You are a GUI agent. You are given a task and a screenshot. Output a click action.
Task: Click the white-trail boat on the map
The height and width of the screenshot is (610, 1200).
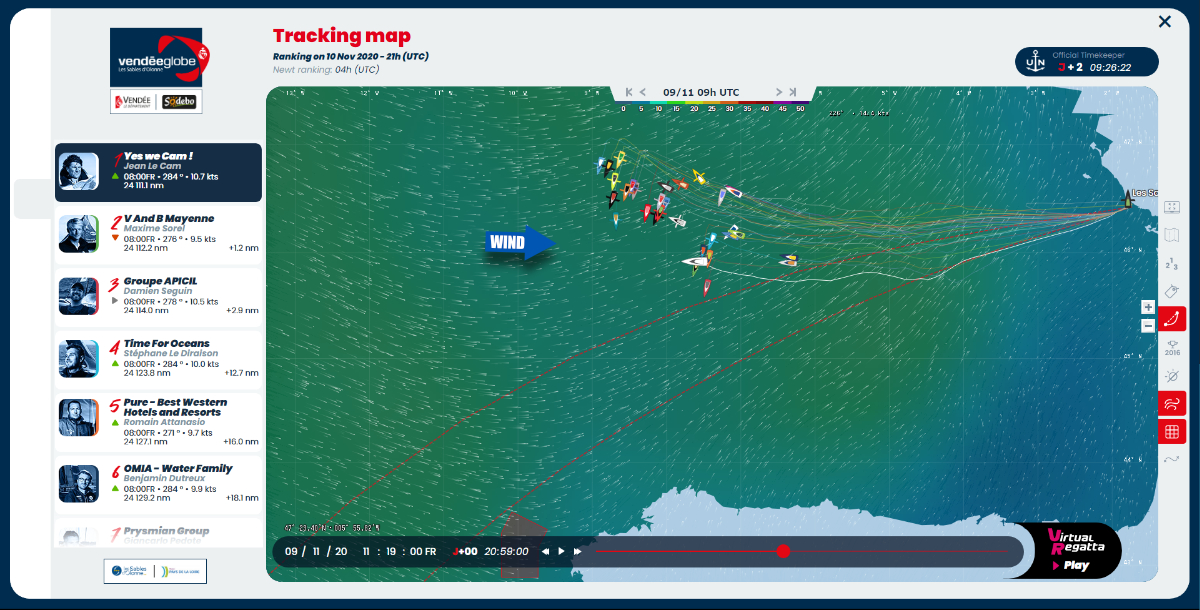pyautogui.click(x=695, y=261)
